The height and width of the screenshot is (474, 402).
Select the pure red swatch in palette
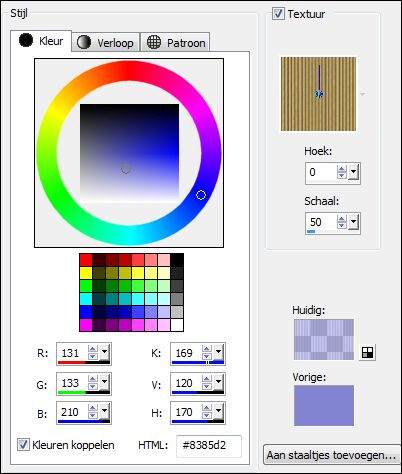tap(86, 260)
